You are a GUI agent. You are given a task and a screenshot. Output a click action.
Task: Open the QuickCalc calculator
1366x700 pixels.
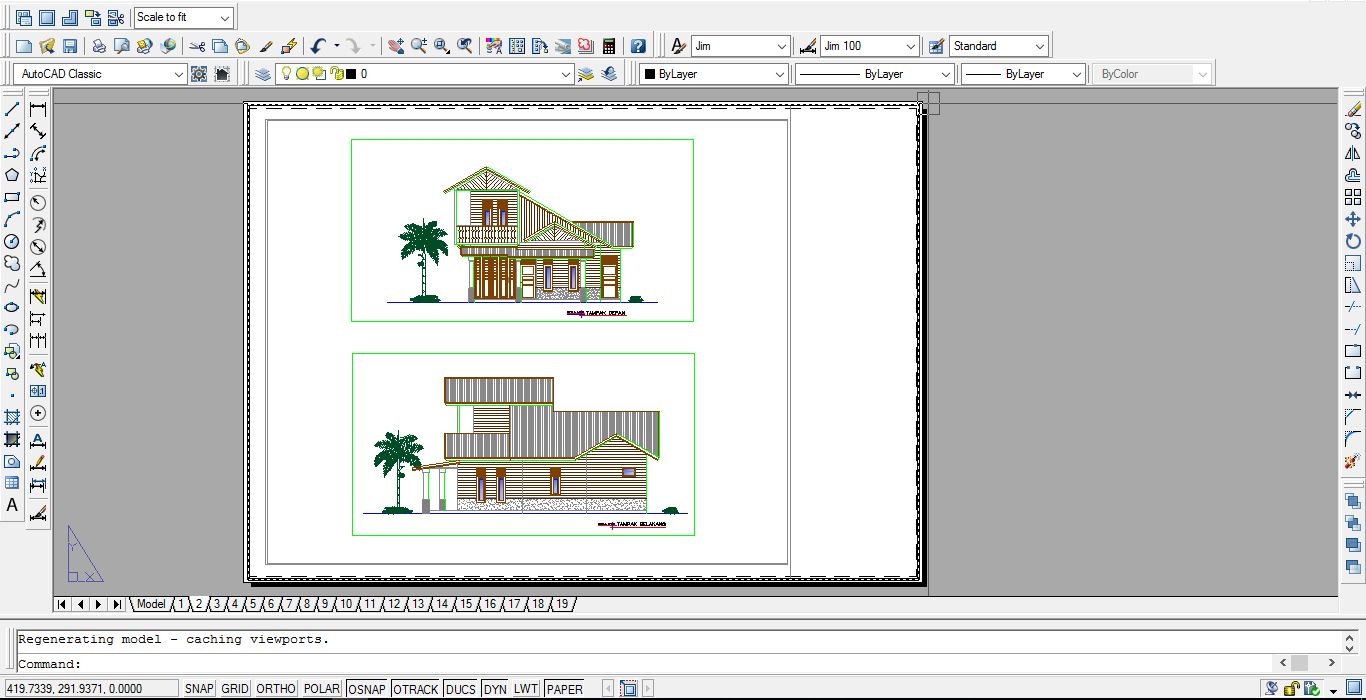pyautogui.click(x=608, y=46)
